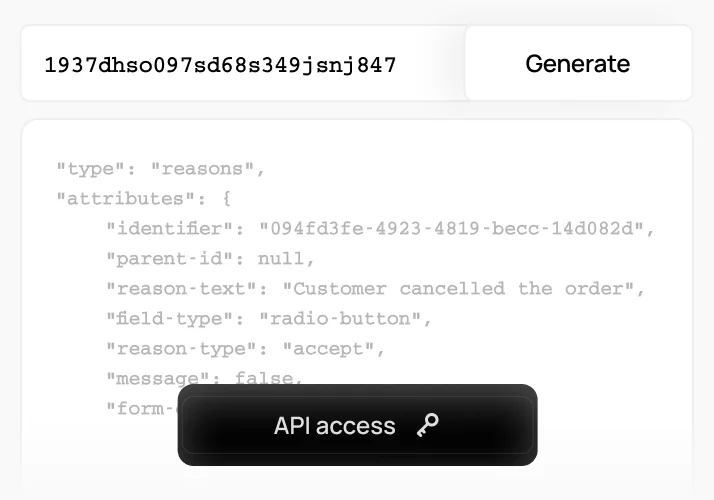
Task: Click the "attributes": { line
Action: 144,199
